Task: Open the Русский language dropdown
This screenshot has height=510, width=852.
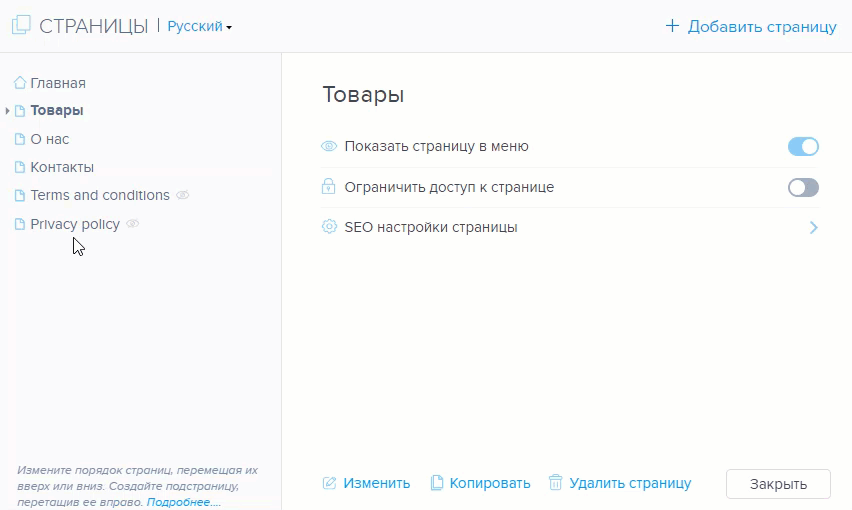Action: [x=199, y=26]
